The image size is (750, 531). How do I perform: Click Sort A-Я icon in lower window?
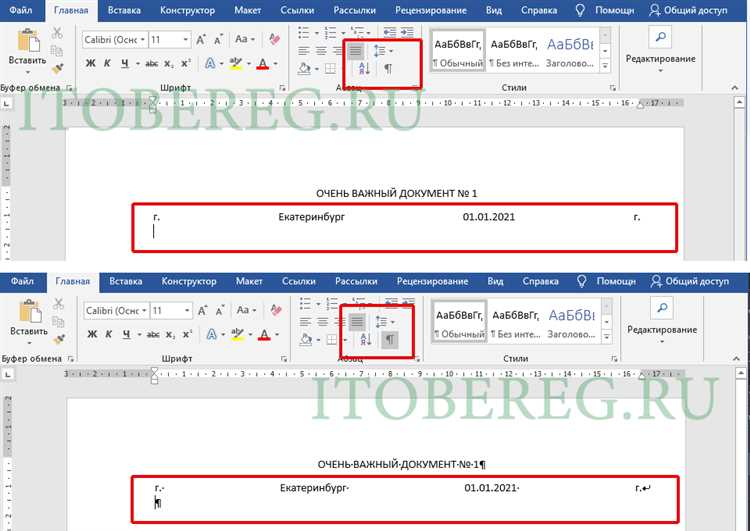(x=365, y=340)
